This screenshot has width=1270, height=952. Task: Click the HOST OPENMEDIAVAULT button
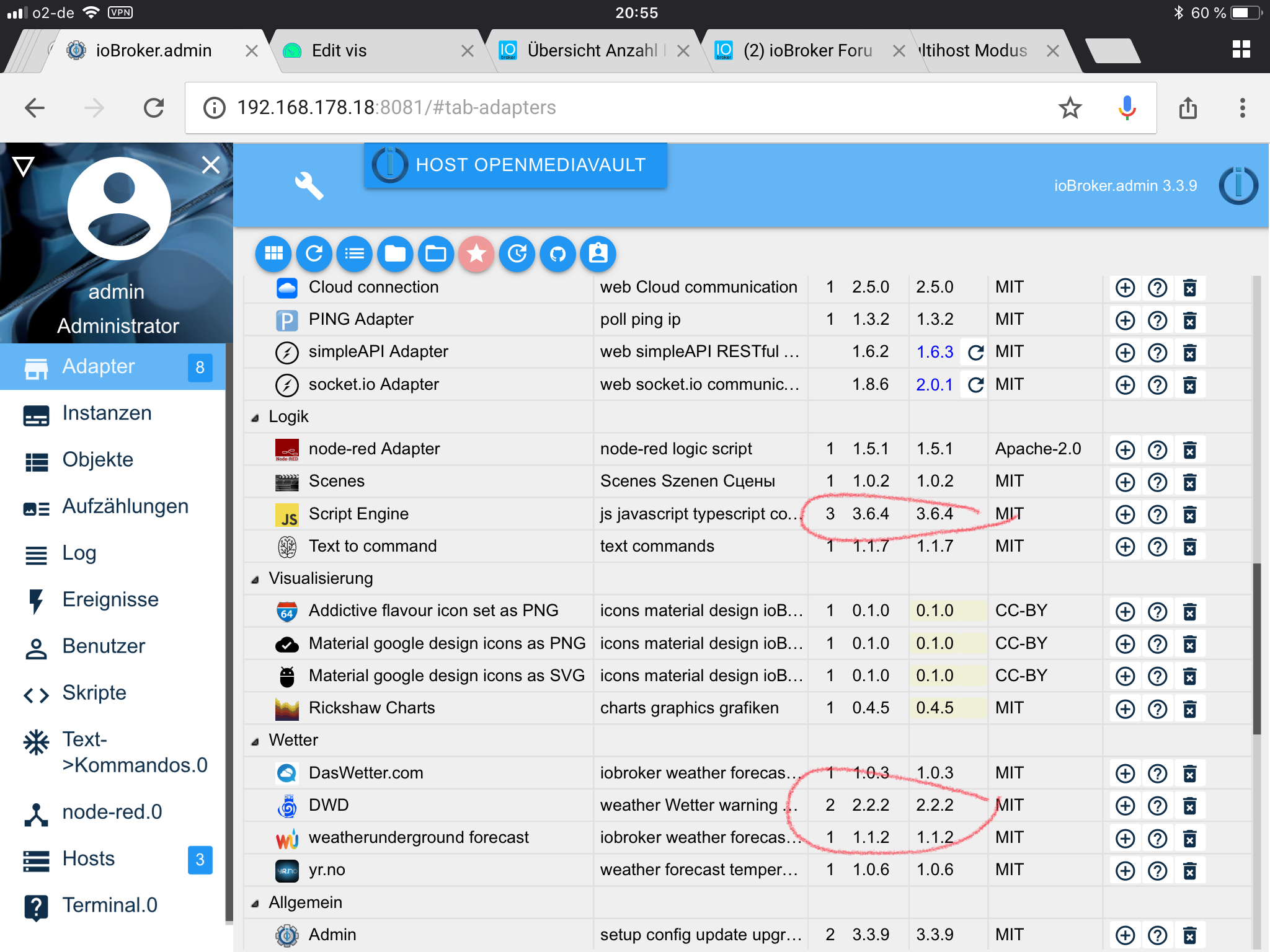(515, 165)
